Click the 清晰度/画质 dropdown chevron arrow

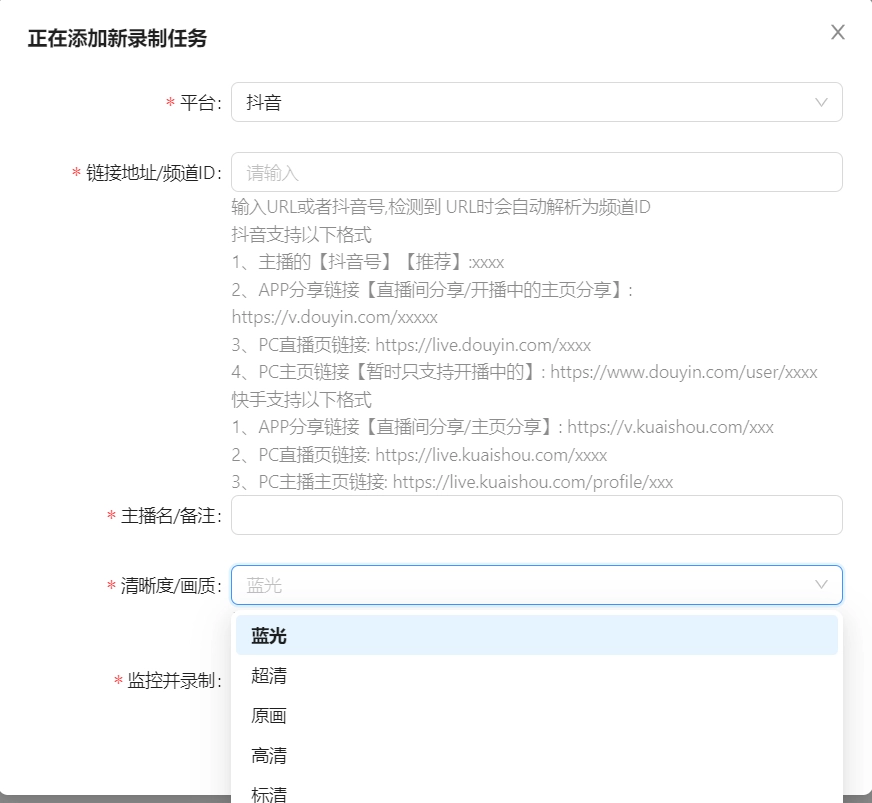tap(821, 584)
